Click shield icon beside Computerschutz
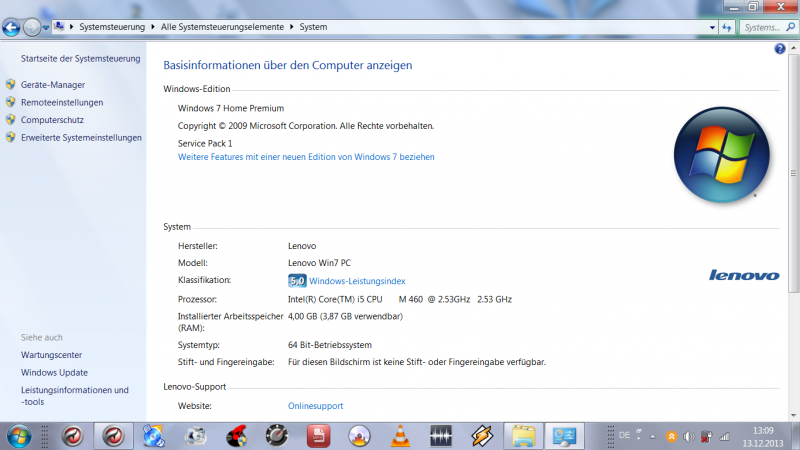800x450 pixels. click(x=10, y=119)
